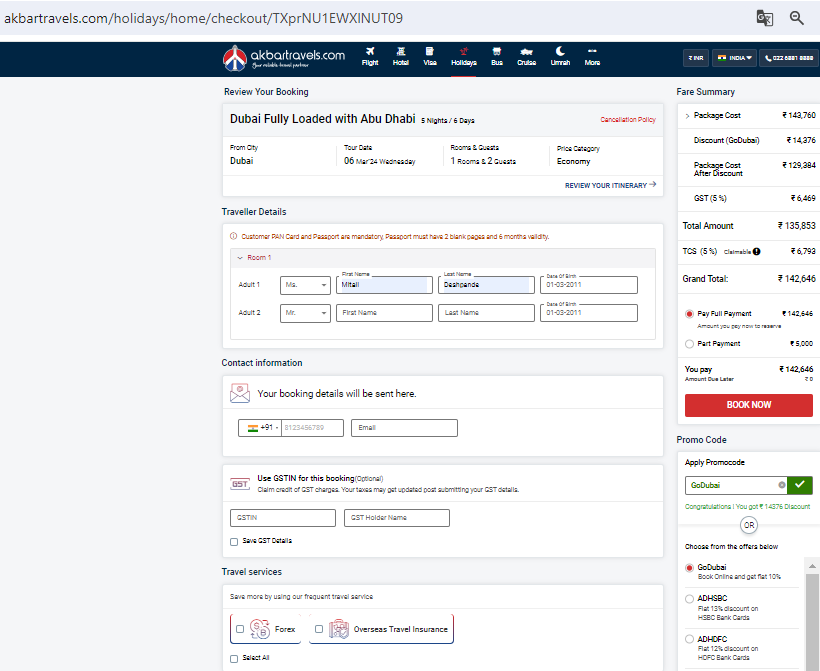Open the Cruise ship icon
Viewport: 820px width, 671px height.
527,51
